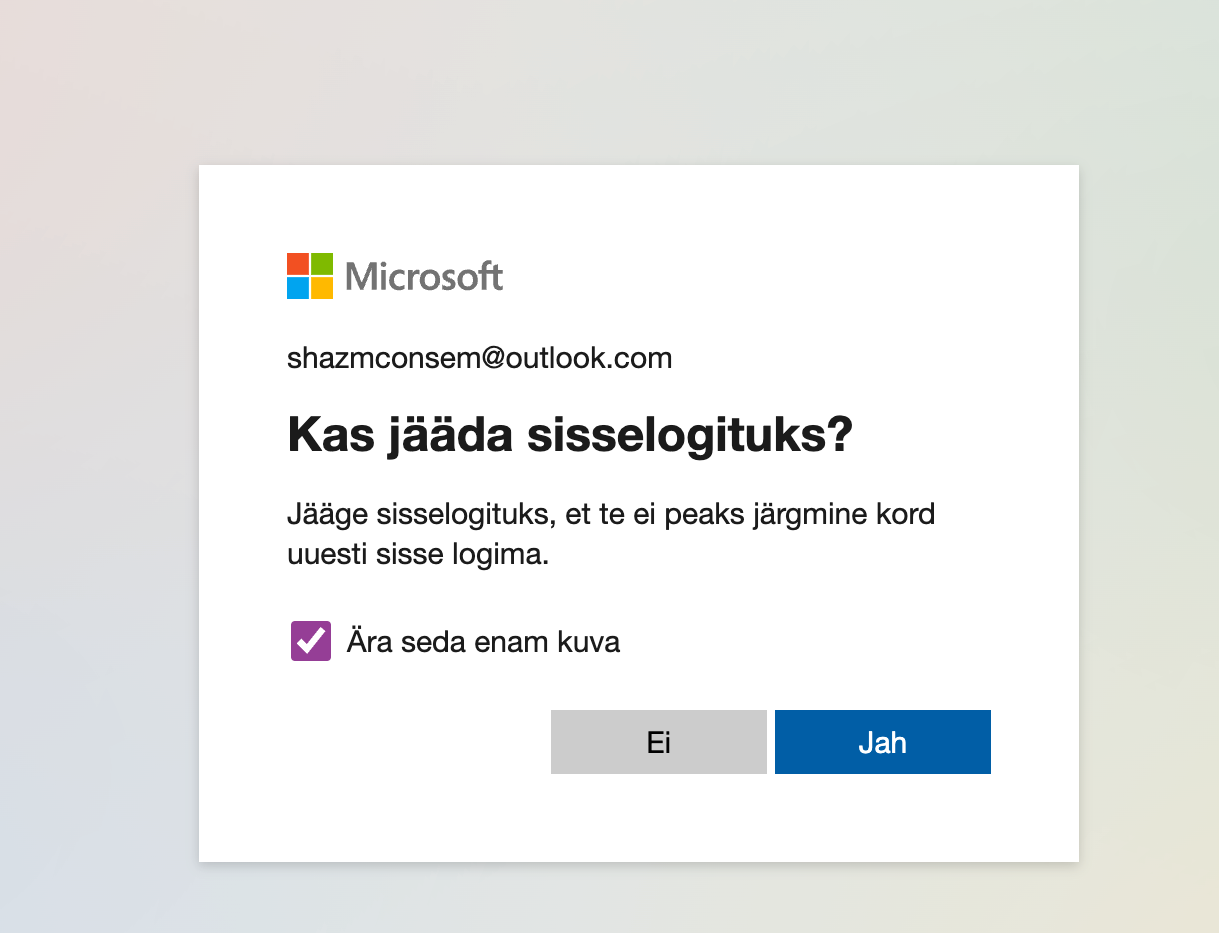This screenshot has width=1219, height=933.
Task: Click the 'uuesti sisse logima.' text line
Action: coord(419,555)
